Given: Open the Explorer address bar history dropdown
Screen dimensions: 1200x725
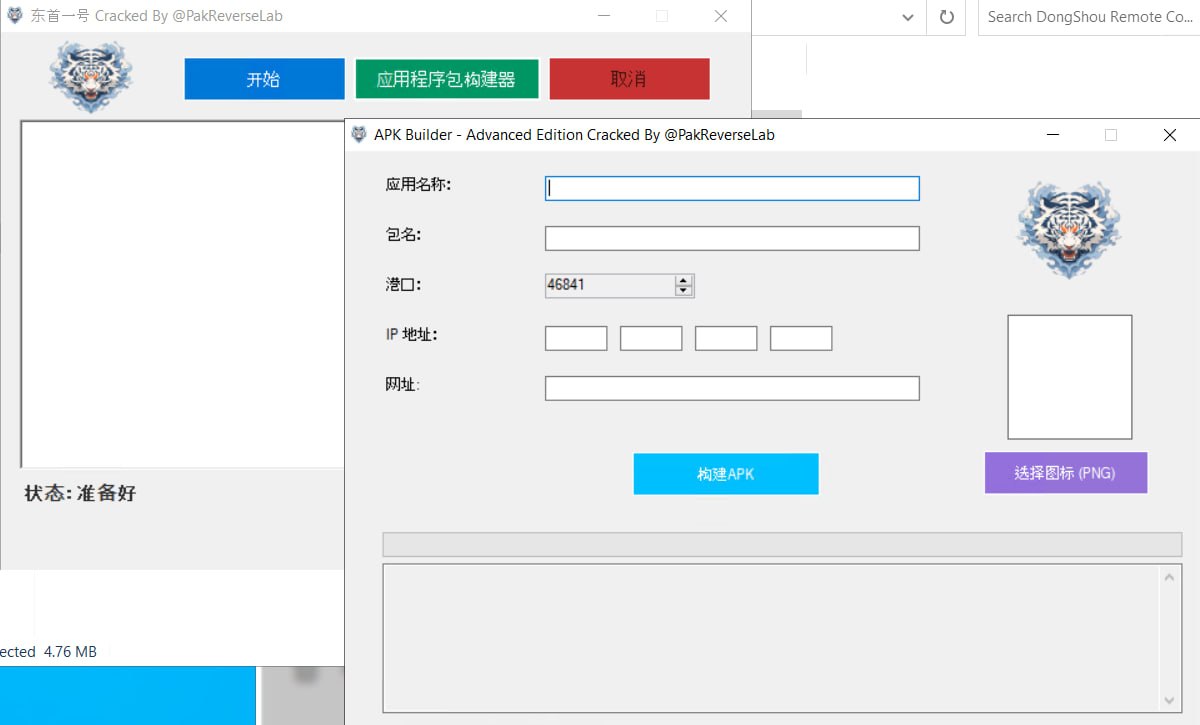Looking at the screenshot, I should pos(908,17).
